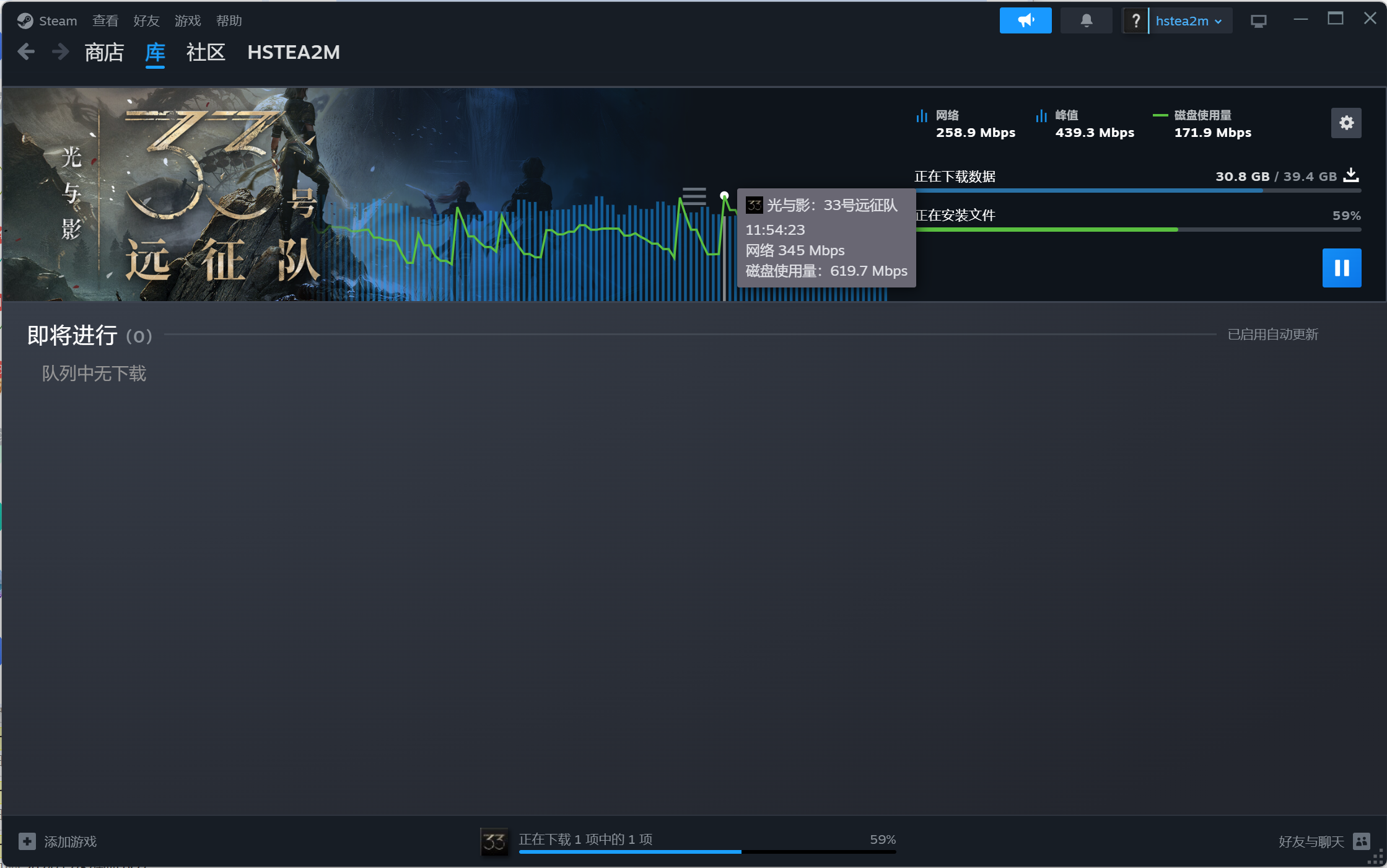Screen dimensions: 1387x868
Task: Go to the 商店 tab
Action: [x=104, y=53]
